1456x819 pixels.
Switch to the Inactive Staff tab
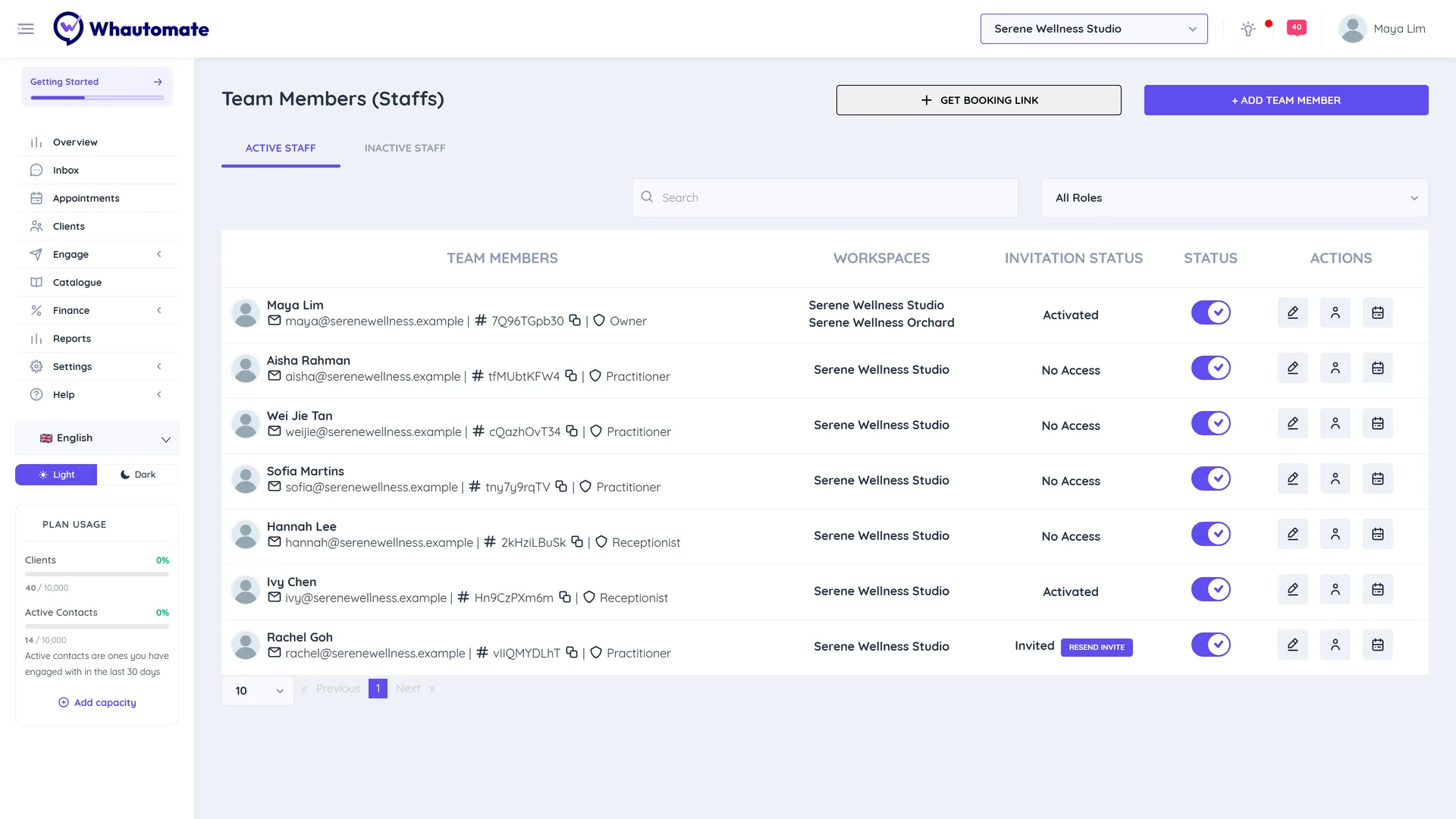[x=405, y=149]
